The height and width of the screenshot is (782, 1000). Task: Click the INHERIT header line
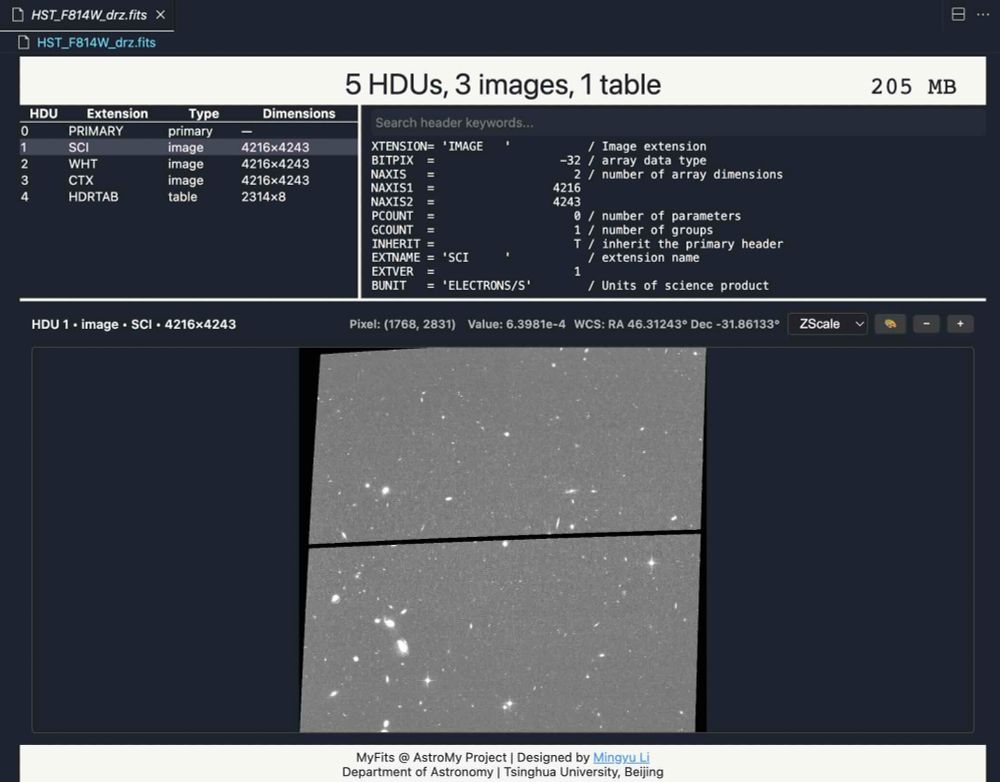577,244
